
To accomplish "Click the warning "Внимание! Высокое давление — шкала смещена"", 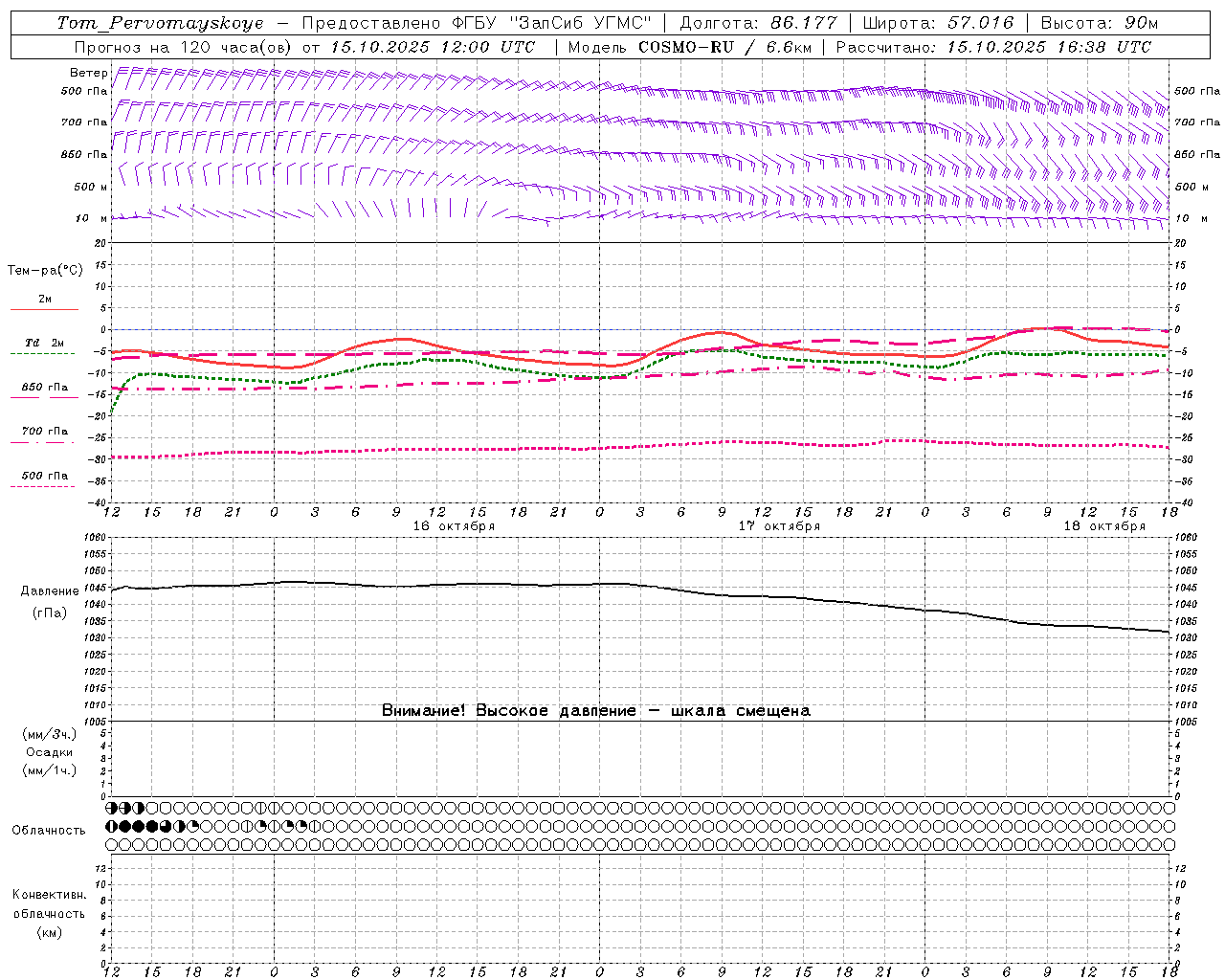I will click(x=596, y=710).
